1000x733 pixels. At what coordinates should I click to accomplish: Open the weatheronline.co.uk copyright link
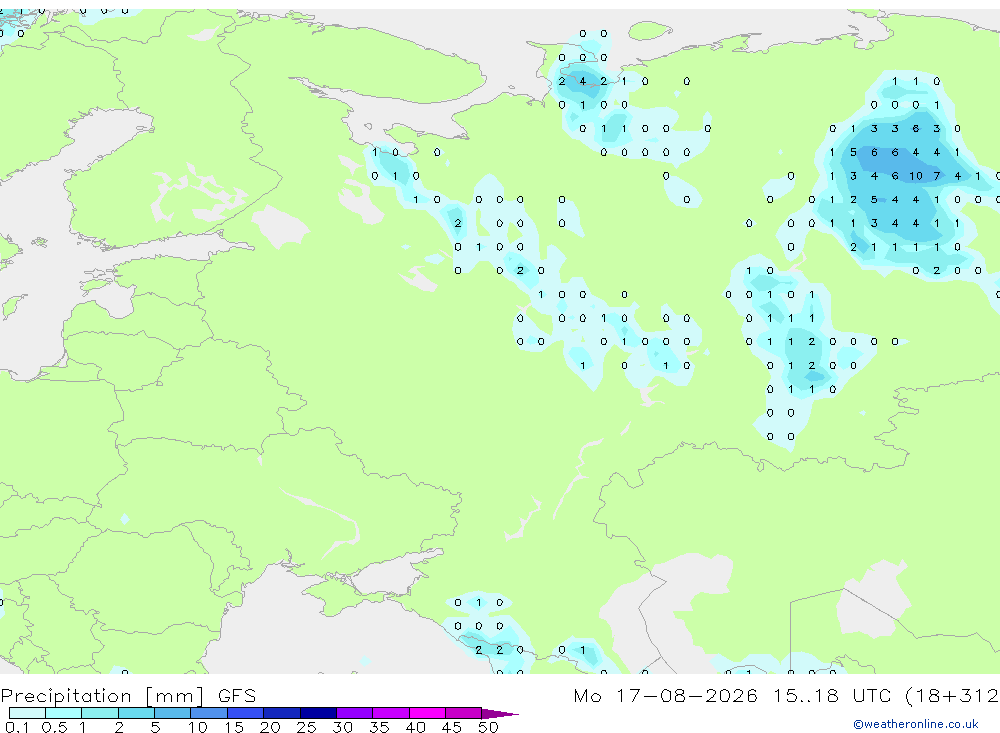(916, 724)
